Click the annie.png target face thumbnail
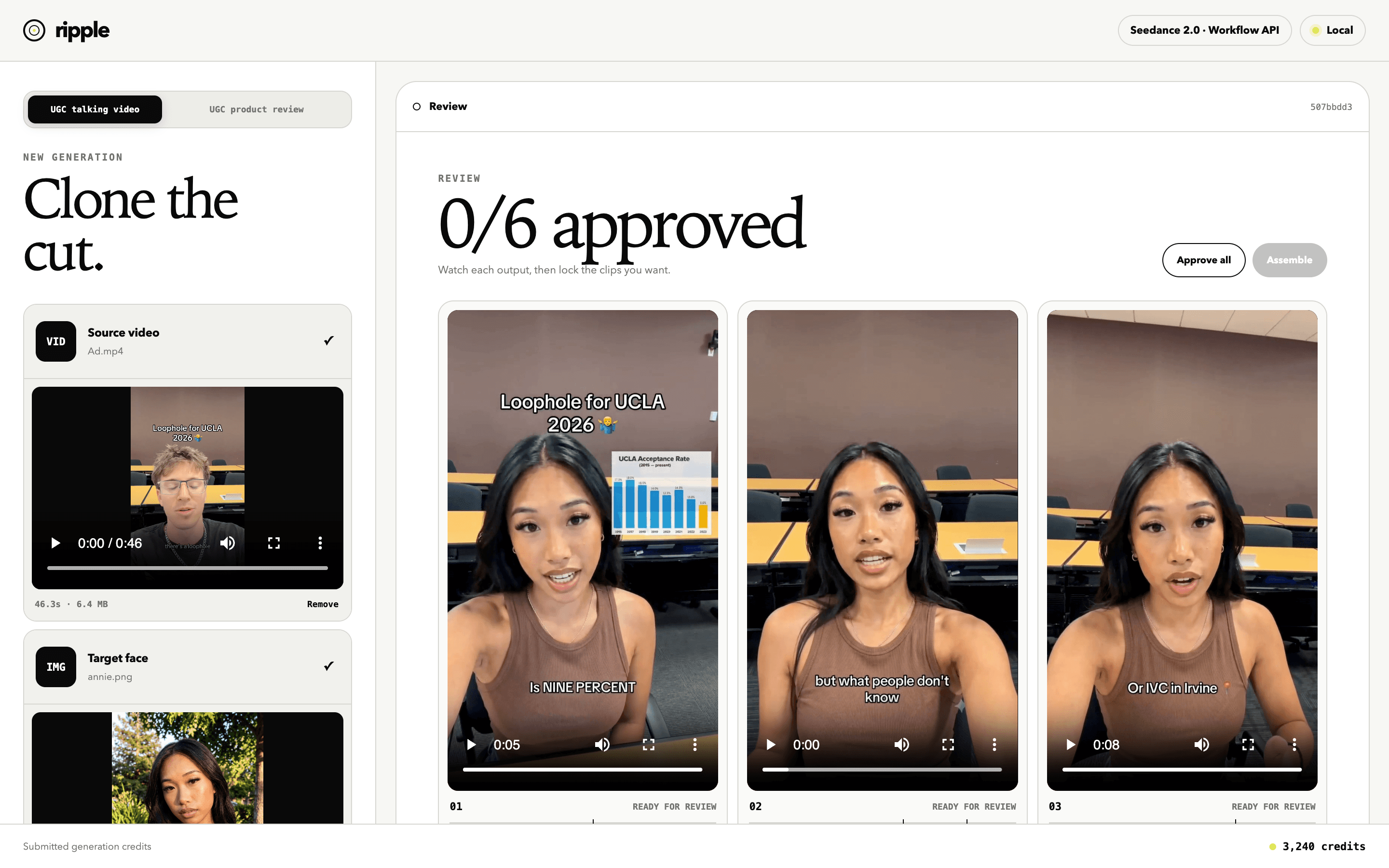Viewport: 1389px width, 868px height. (187, 768)
